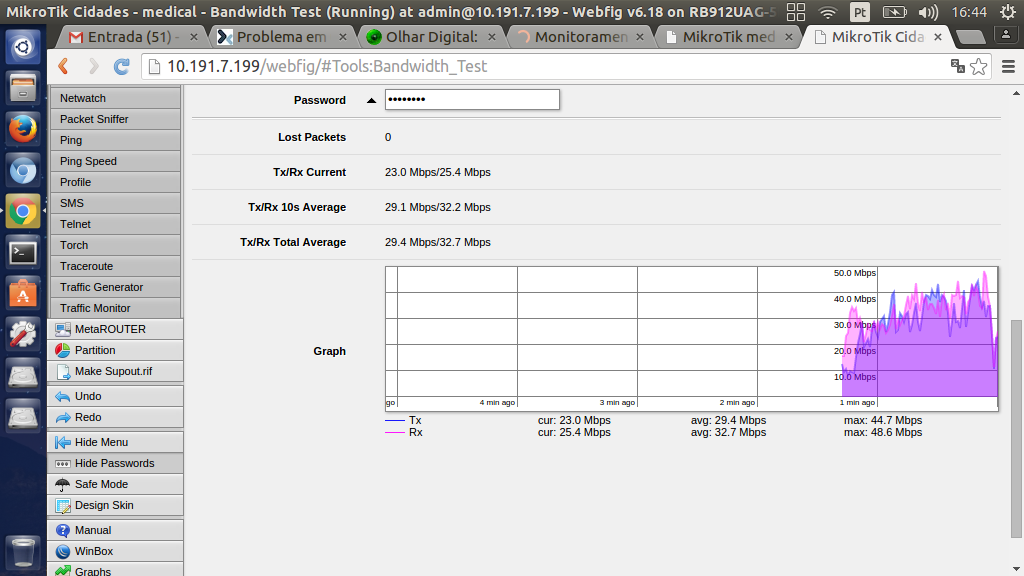Click the Undo button
The image size is (1024, 576).
115,396
